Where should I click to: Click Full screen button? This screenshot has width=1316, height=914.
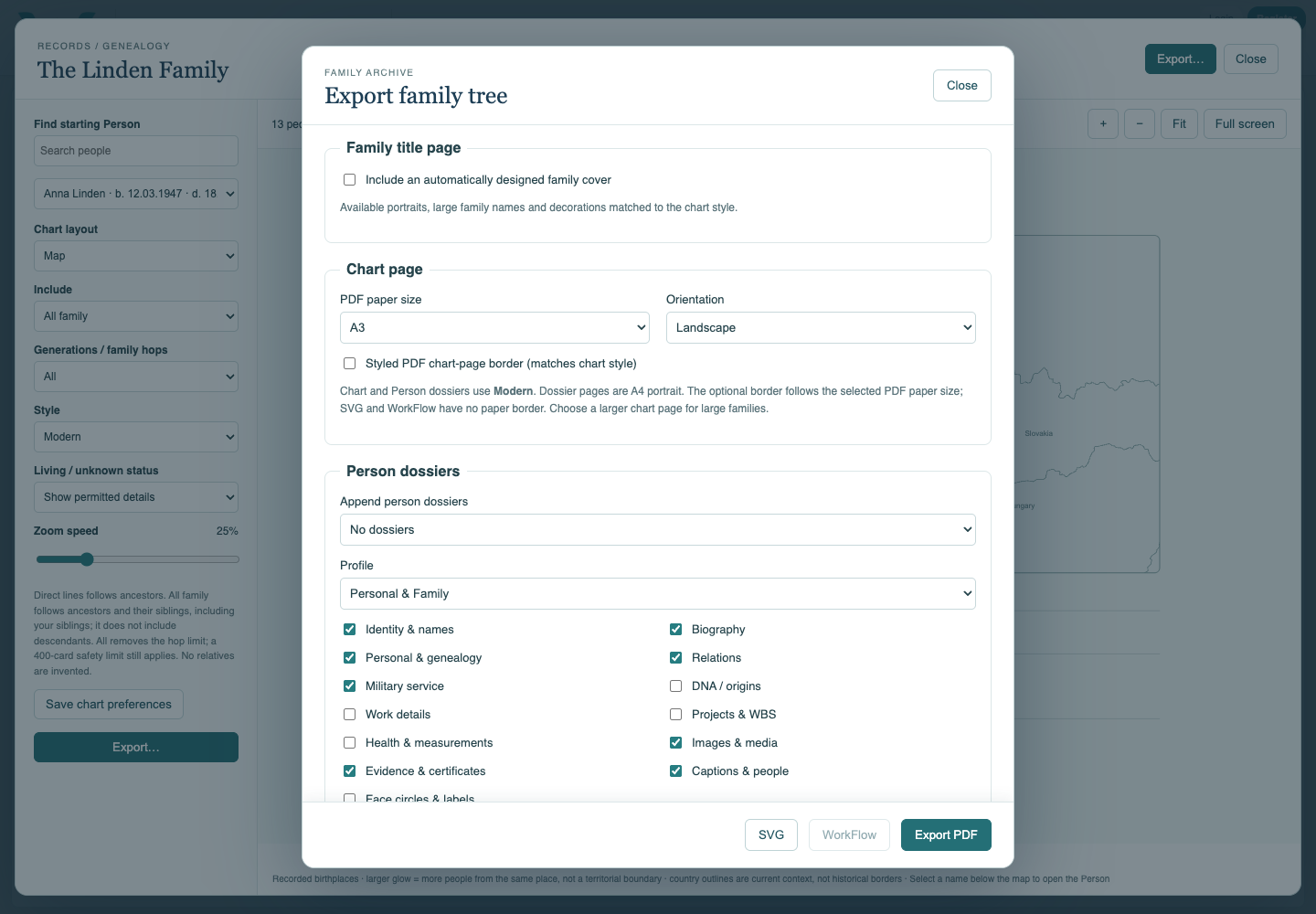[x=1245, y=124]
